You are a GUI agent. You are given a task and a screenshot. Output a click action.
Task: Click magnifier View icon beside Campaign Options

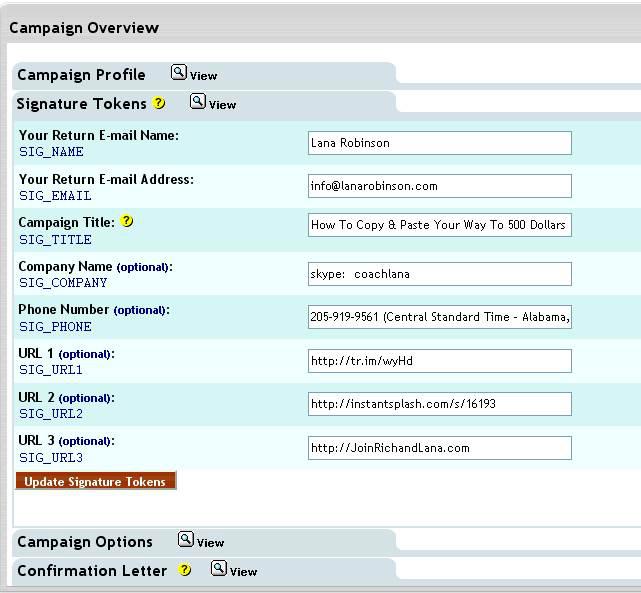click(186, 540)
